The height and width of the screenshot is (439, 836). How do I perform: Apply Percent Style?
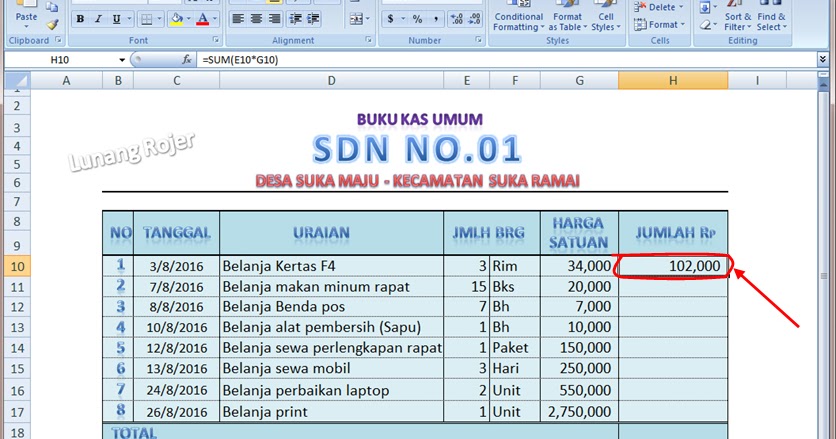[x=417, y=19]
